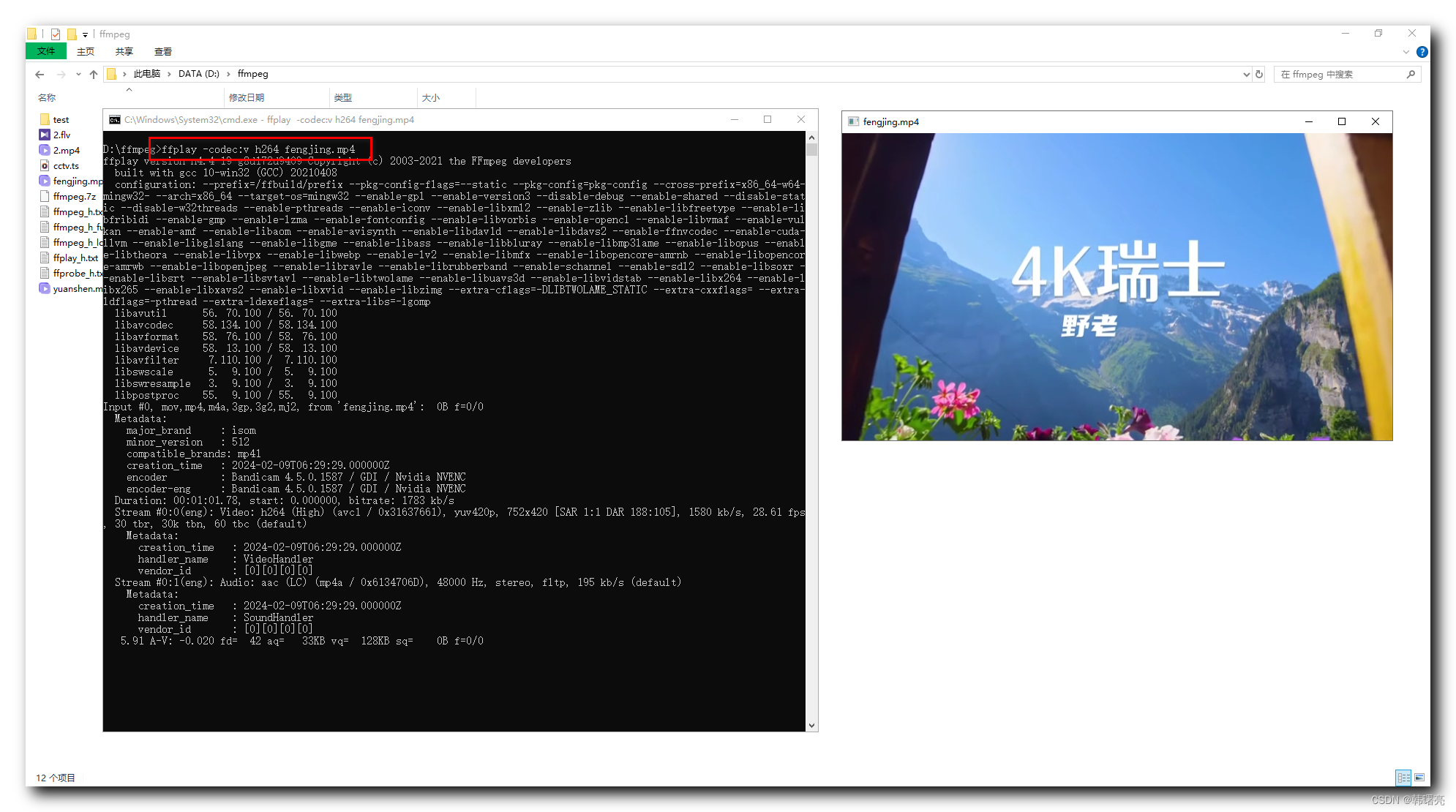The image size is (1456, 812).
Task: Navigate to DATA (D:) via breadcrumb
Action: (198, 74)
